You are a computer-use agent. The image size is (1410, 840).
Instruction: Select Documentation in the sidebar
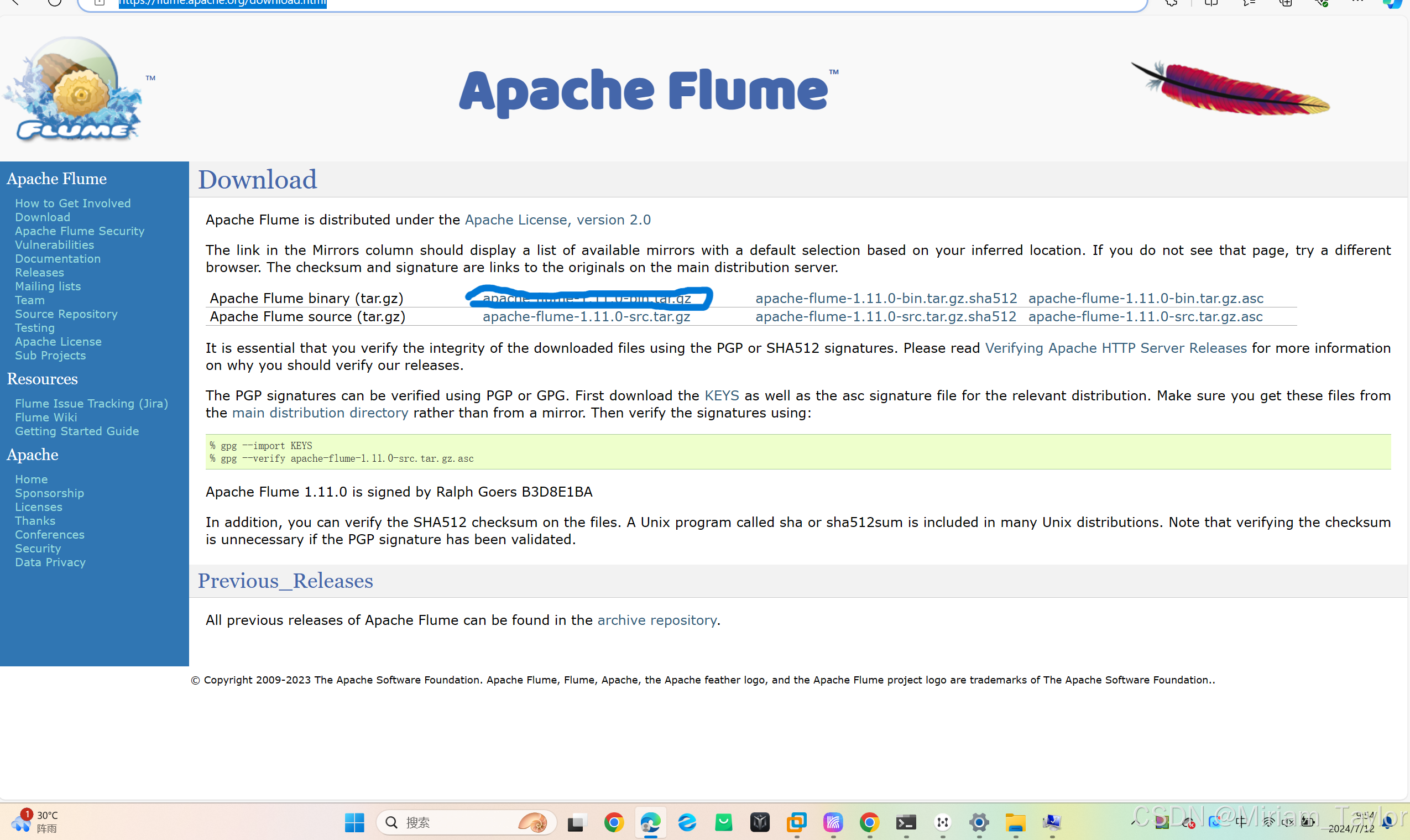tap(57, 259)
